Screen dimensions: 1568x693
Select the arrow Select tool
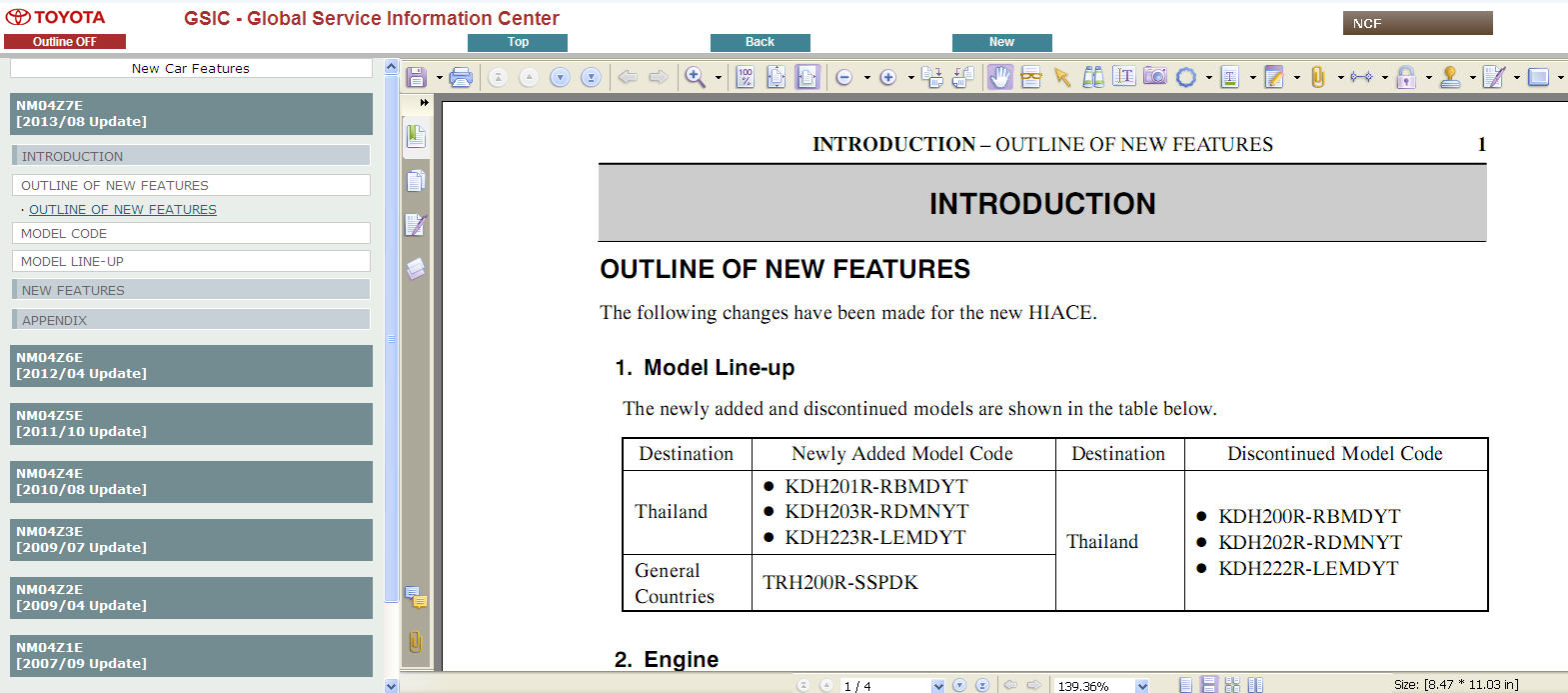(x=1062, y=77)
